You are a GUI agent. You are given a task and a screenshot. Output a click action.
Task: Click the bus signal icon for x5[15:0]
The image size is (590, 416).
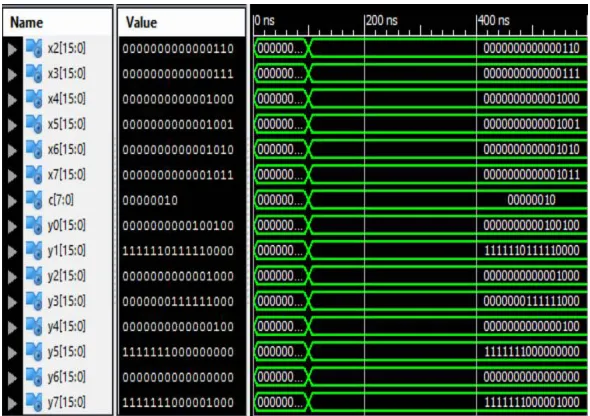(34, 124)
